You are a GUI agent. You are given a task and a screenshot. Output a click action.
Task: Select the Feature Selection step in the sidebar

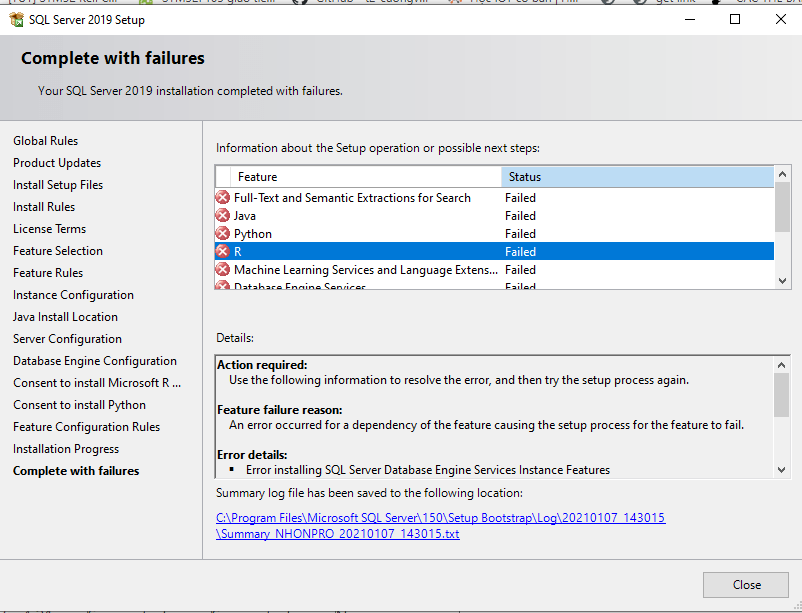tap(58, 251)
